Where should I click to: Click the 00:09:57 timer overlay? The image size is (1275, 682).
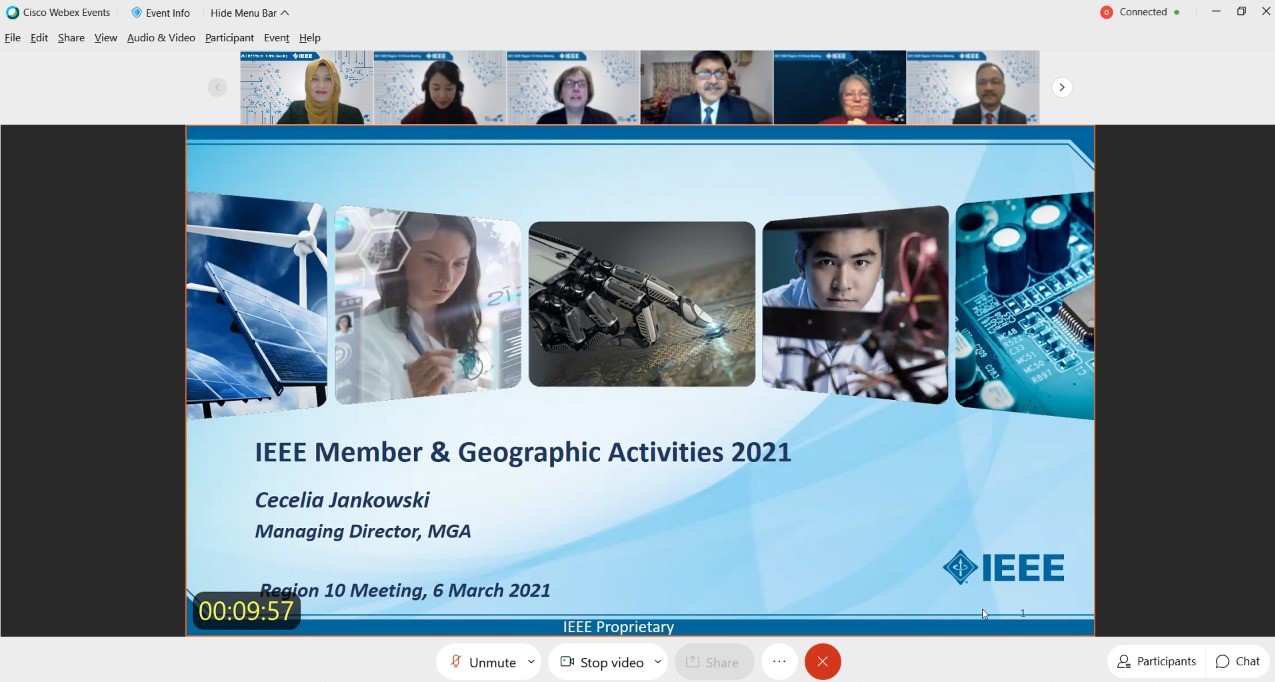point(247,611)
